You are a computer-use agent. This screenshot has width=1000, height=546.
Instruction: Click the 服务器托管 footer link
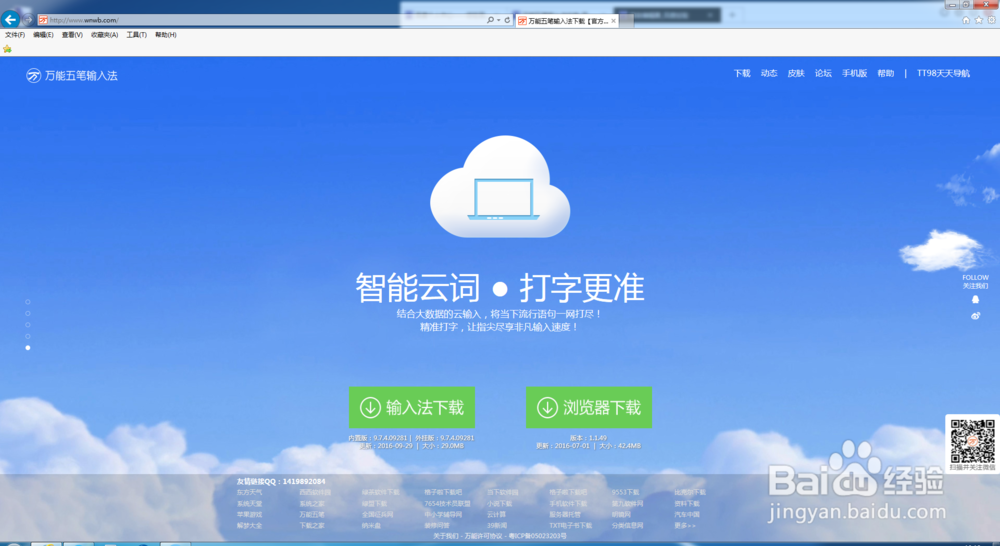click(x=565, y=515)
